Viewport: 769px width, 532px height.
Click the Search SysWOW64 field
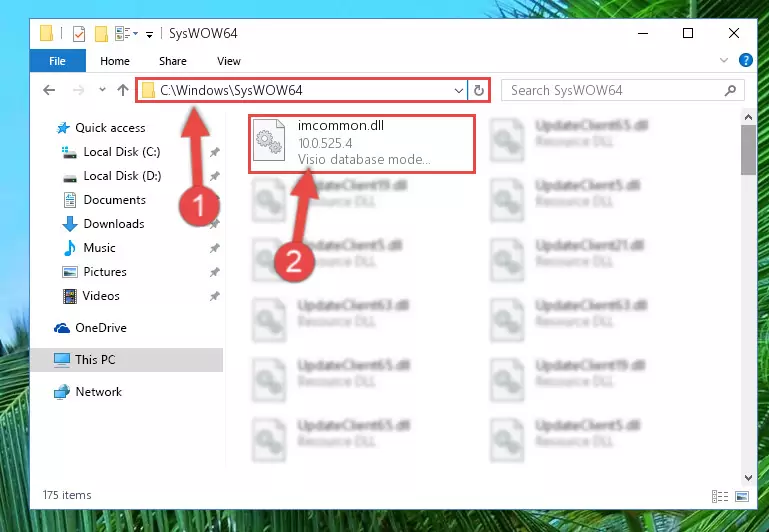pos(623,90)
